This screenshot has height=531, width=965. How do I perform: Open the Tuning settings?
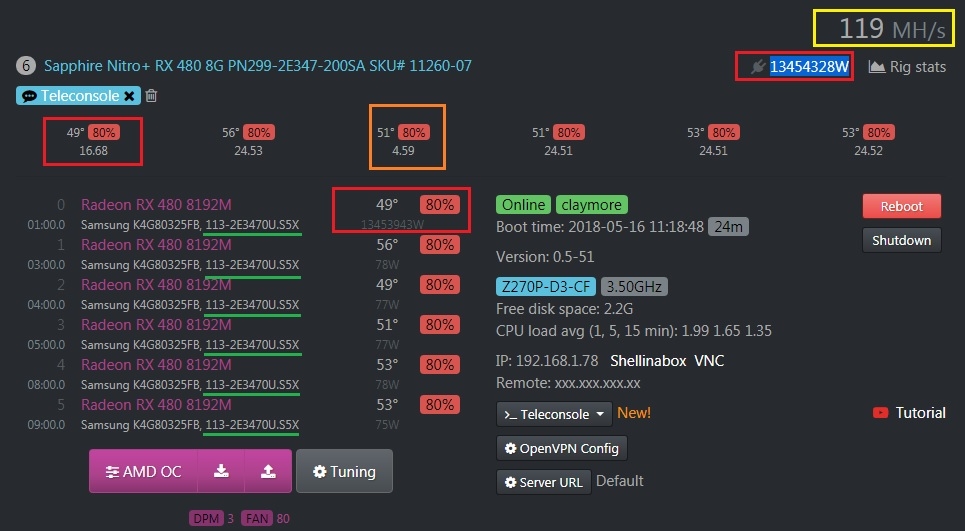tap(344, 471)
